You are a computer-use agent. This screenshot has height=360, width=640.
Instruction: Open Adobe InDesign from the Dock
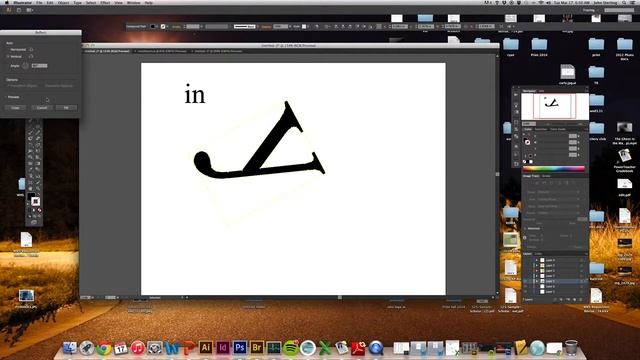(222, 348)
